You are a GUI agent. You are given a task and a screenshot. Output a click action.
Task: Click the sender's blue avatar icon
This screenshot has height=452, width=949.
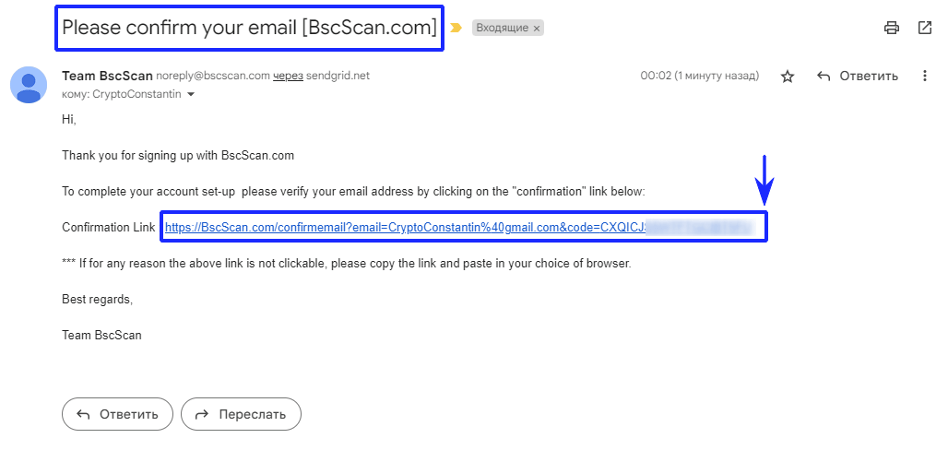28,85
